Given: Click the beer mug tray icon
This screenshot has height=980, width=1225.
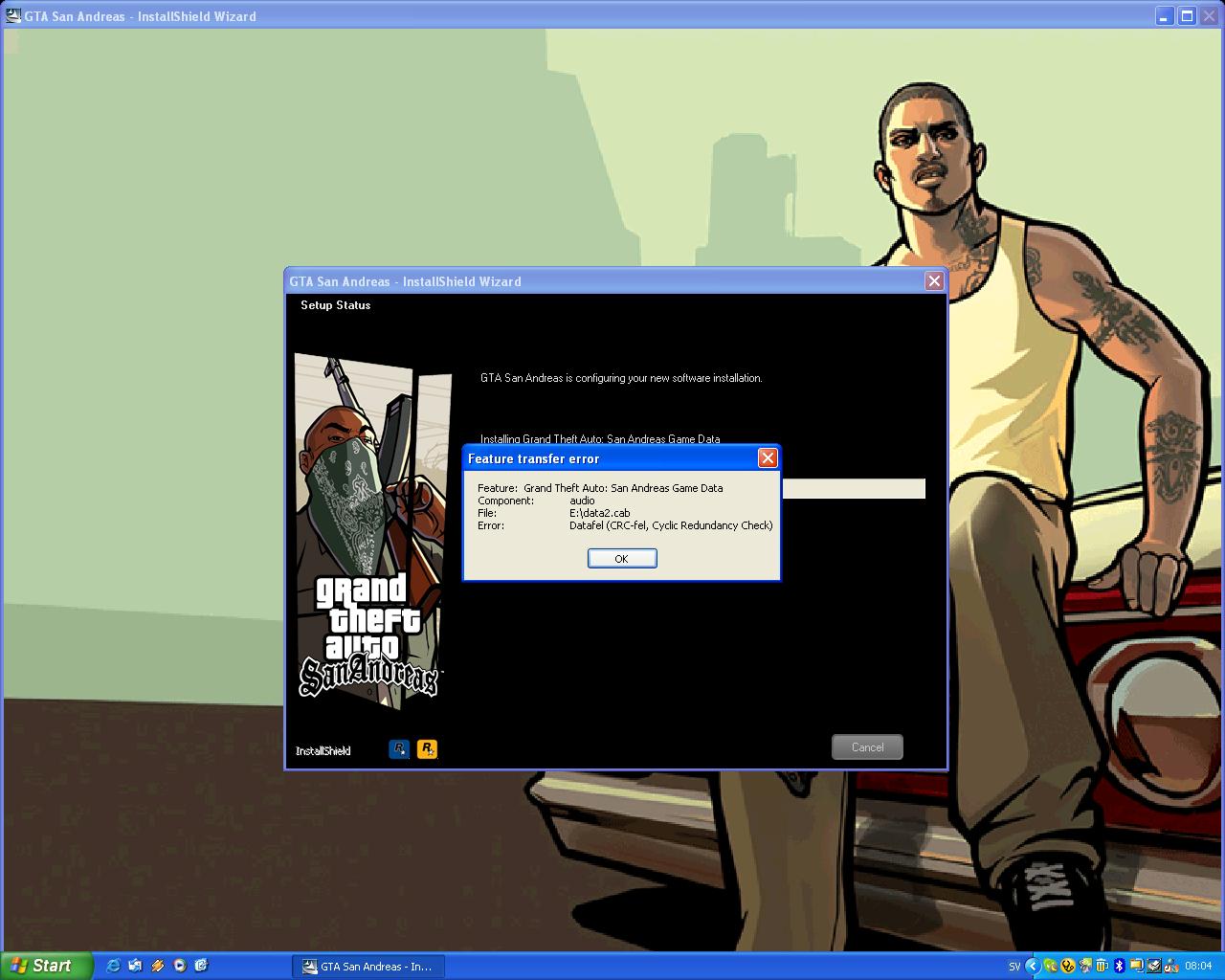Looking at the screenshot, I should click(x=1102, y=967).
